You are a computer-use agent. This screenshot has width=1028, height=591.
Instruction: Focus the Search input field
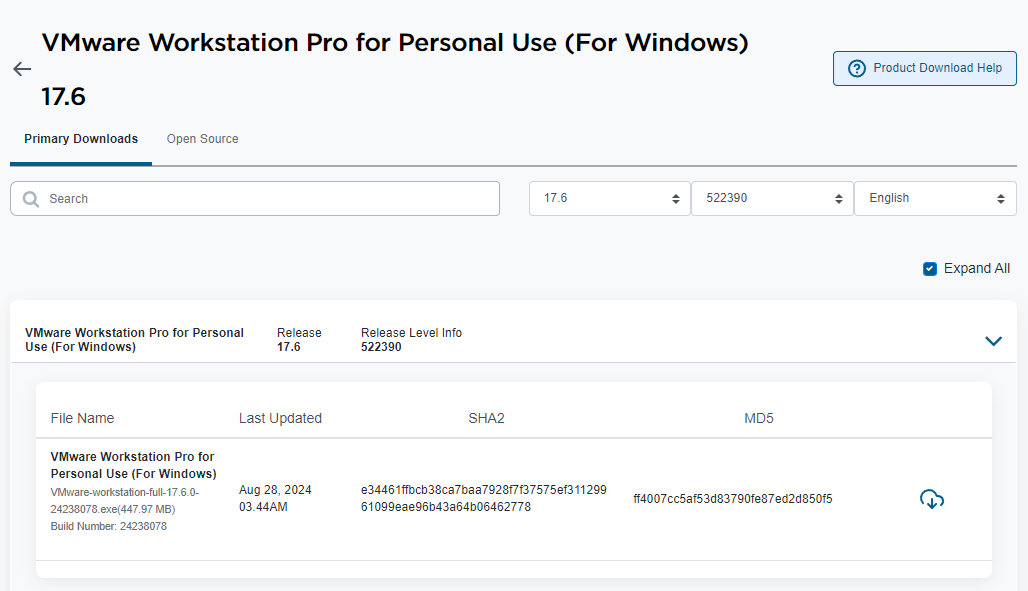click(x=255, y=199)
